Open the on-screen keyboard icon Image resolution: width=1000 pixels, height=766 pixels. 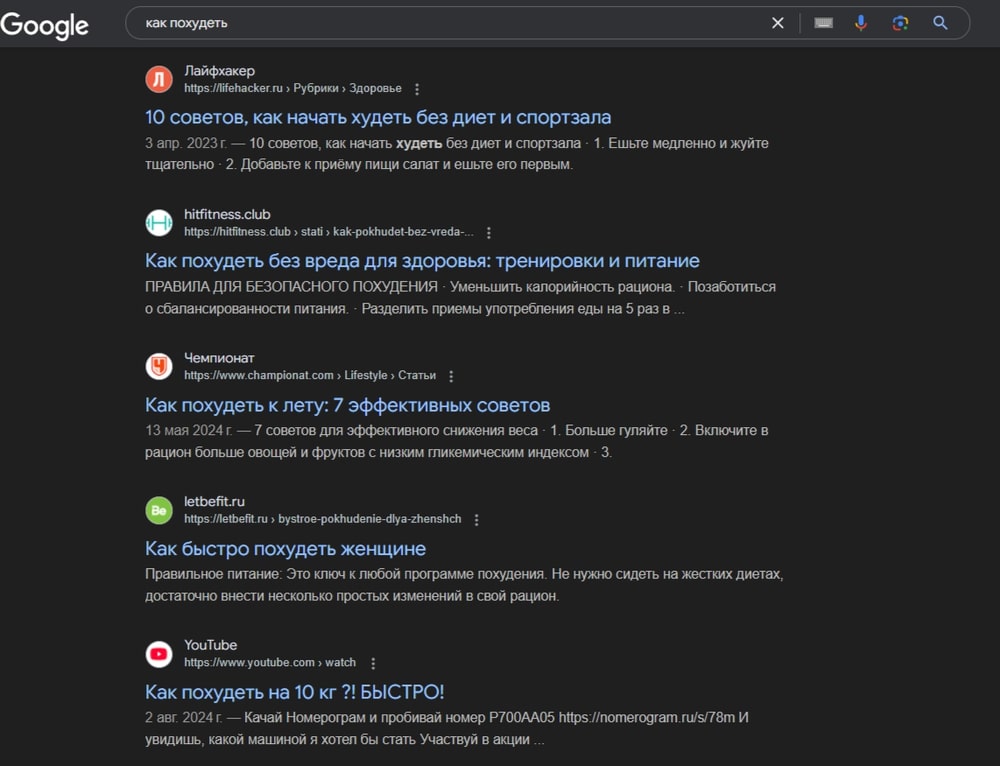point(823,23)
